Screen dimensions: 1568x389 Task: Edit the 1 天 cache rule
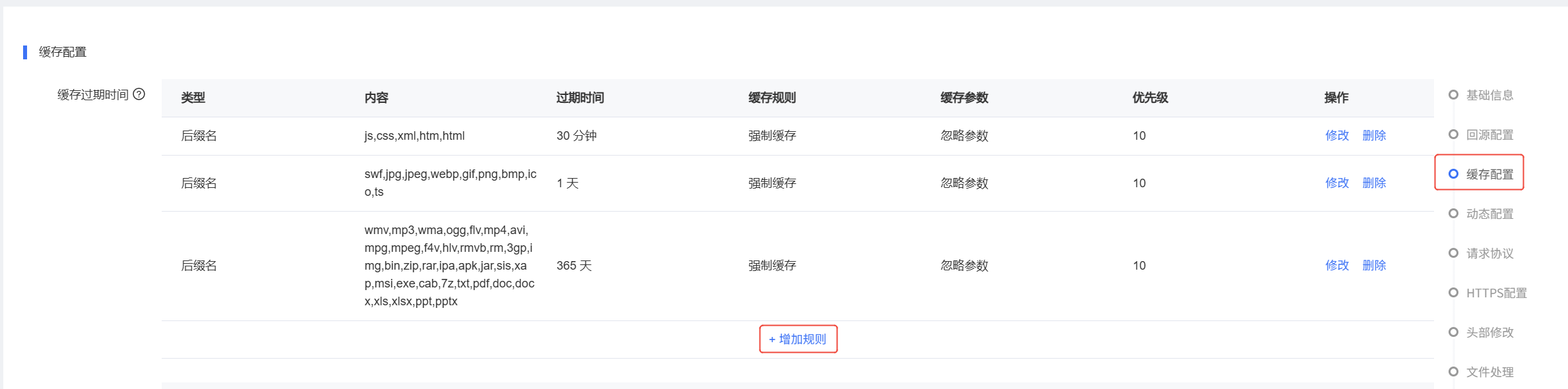1337,183
